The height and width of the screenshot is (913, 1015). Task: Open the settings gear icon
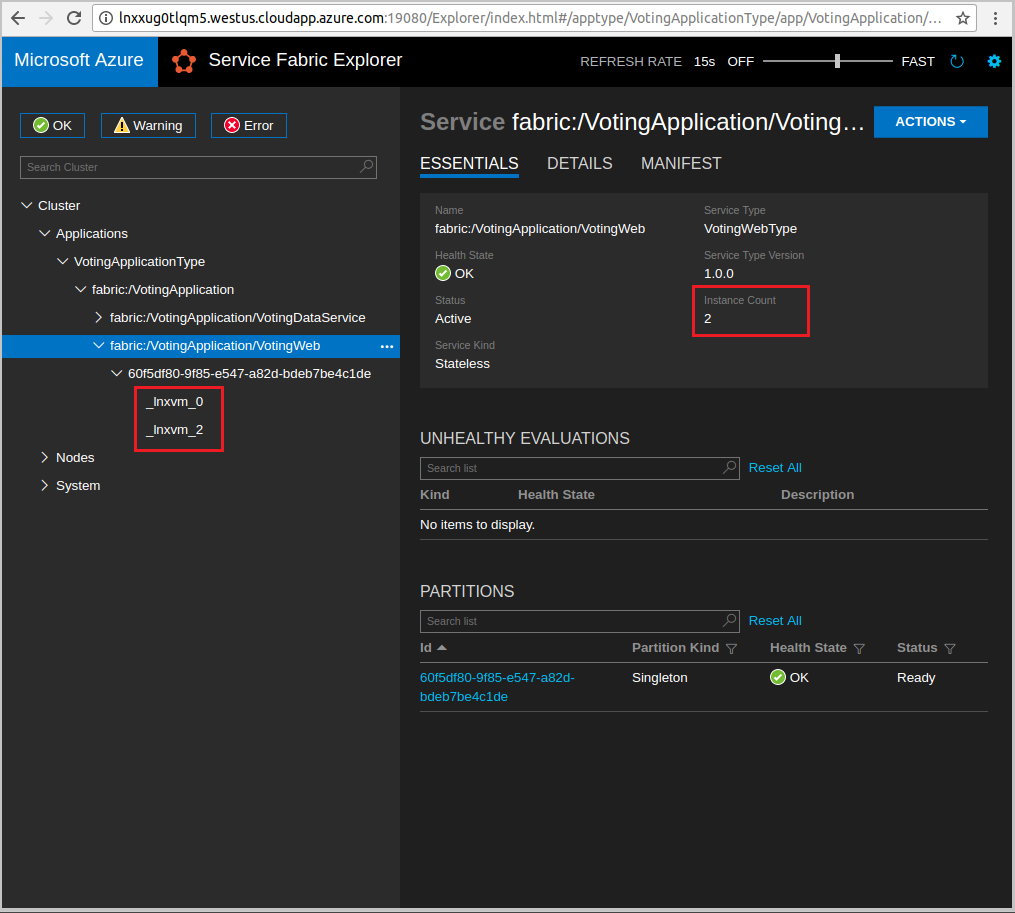pos(994,61)
